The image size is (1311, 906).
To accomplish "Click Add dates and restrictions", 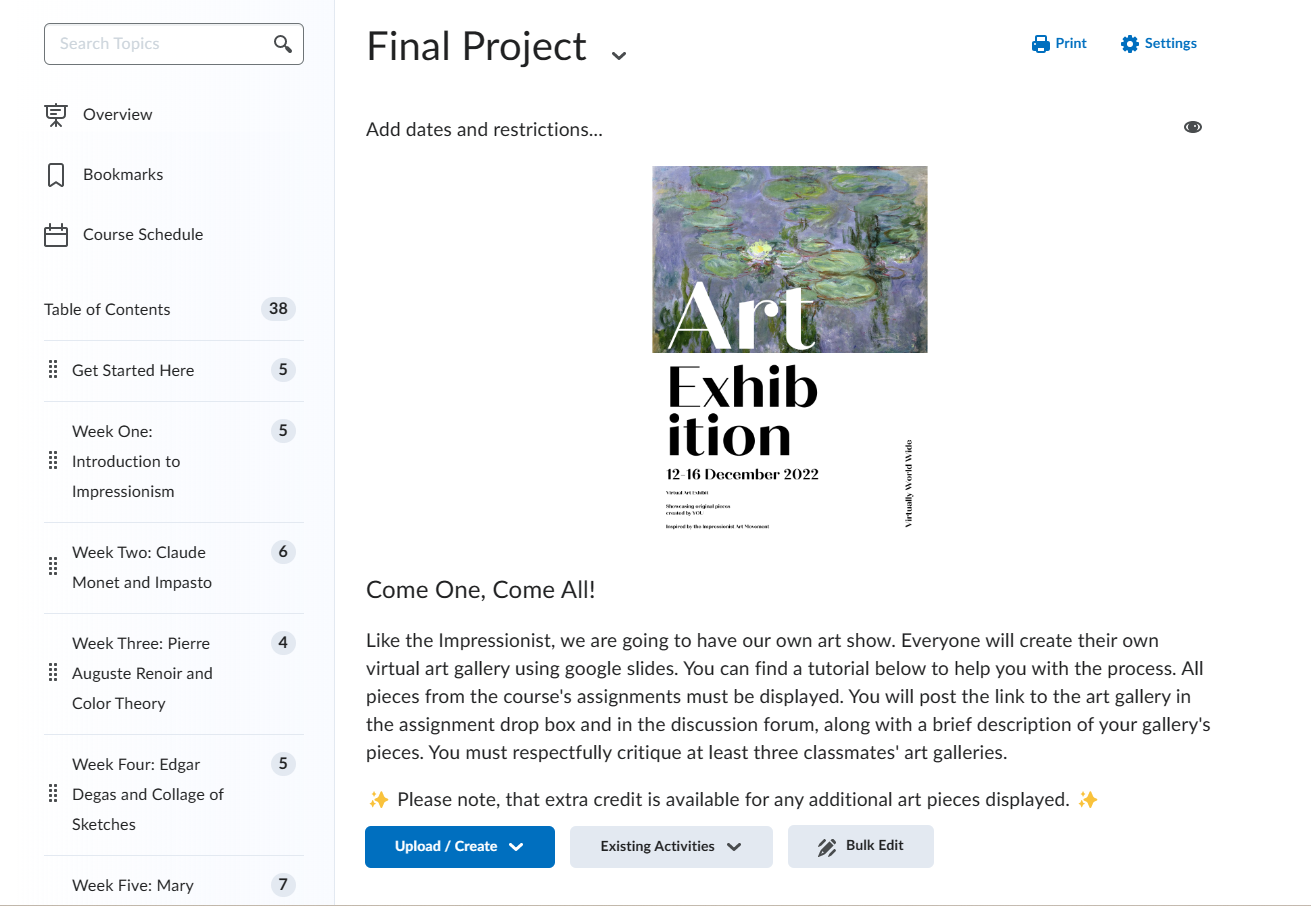I will (x=484, y=130).
